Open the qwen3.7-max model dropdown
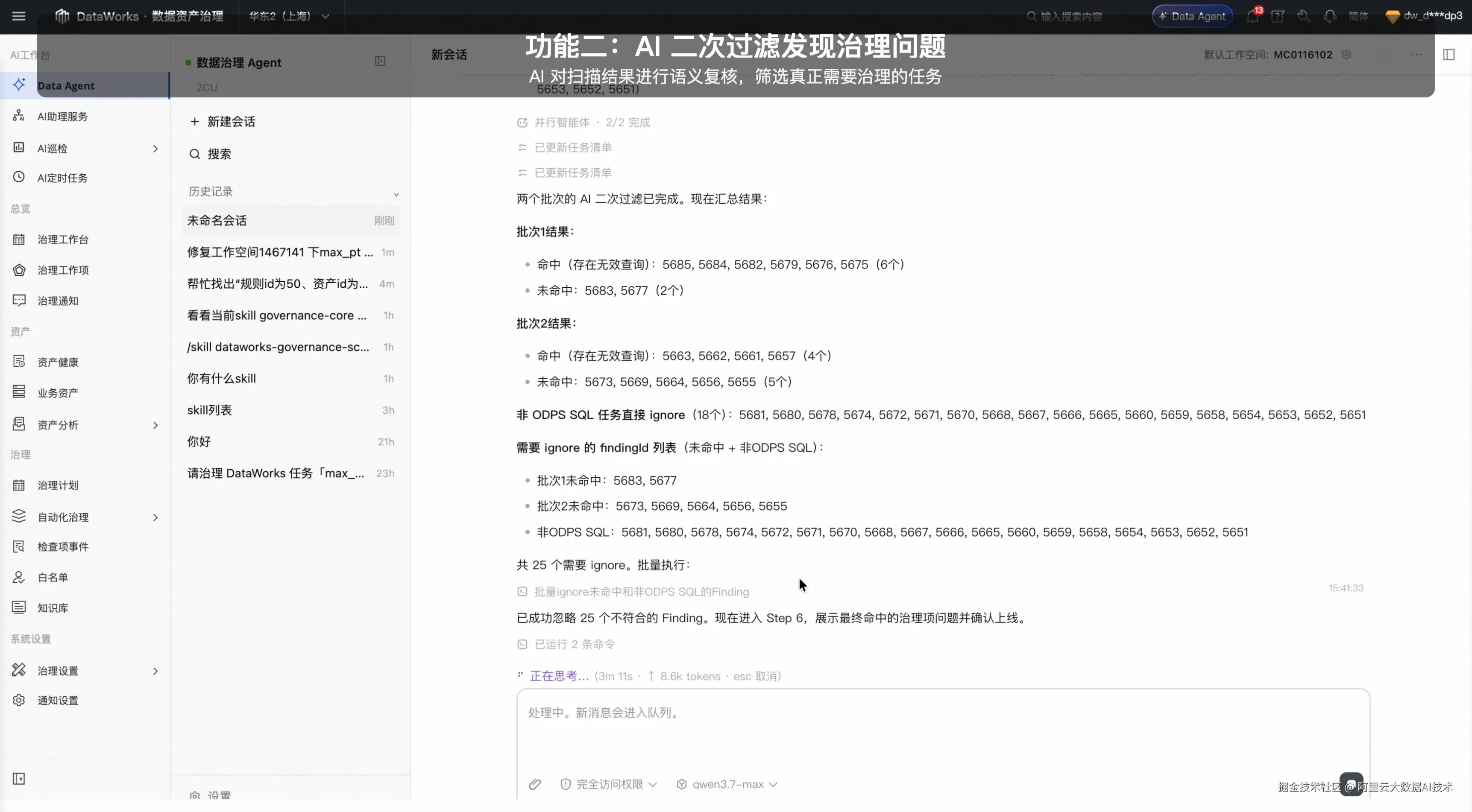Screen dimensions: 1472x812 [x=727, y=784]
